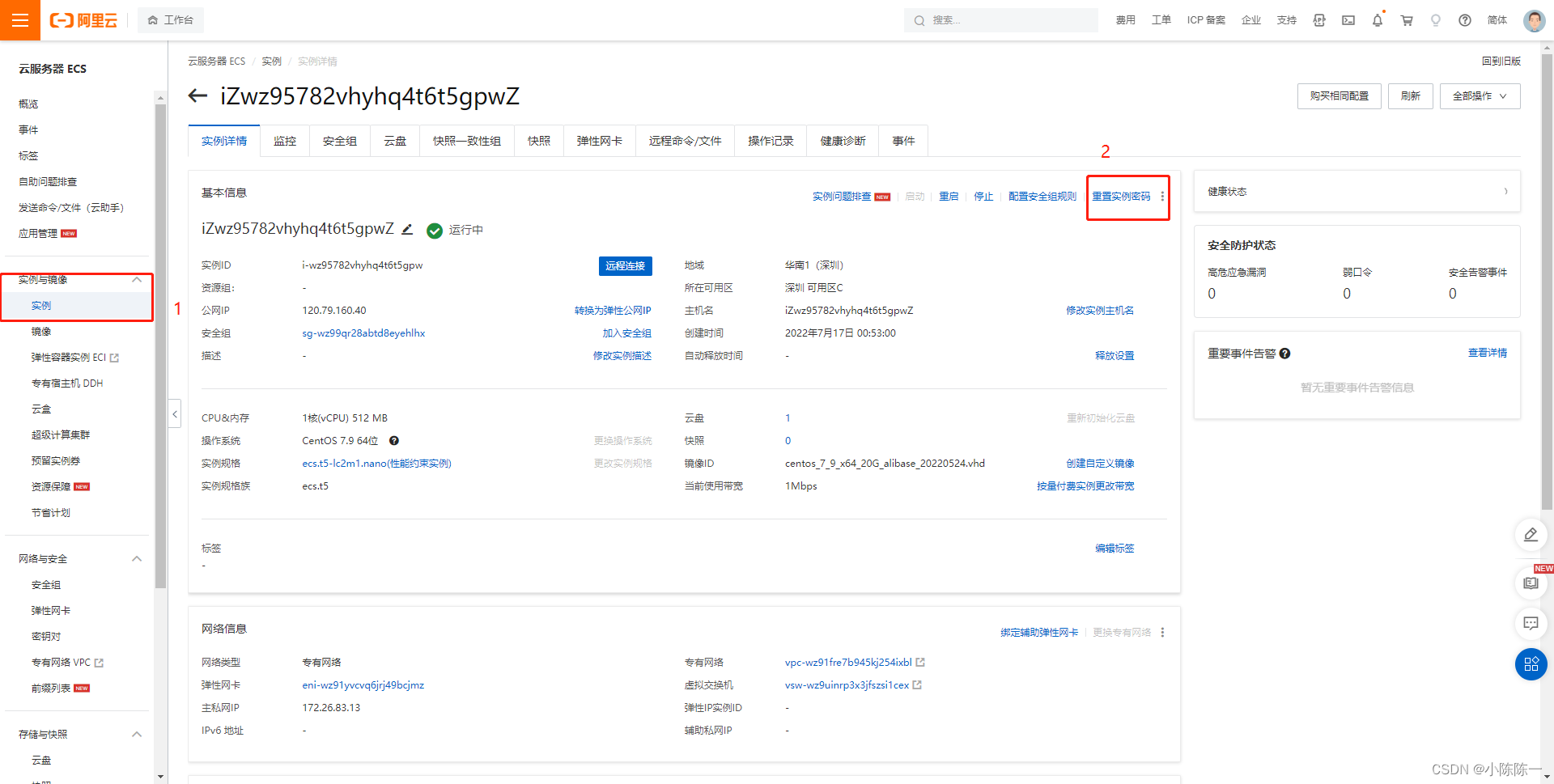
Task: Collapse the 存储与快照 section
Action: (137, 735)
